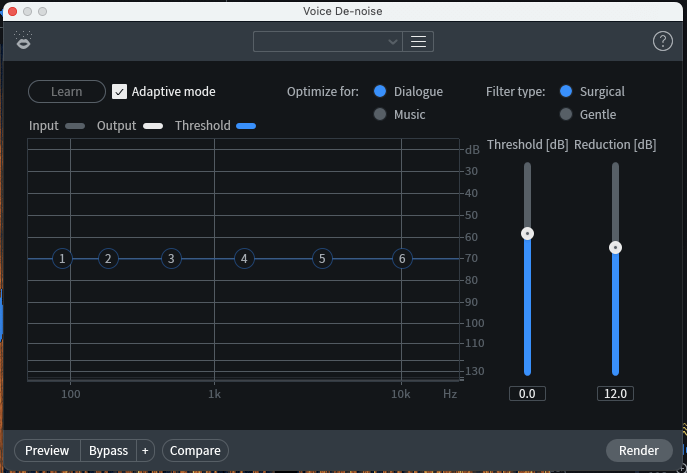
Task: Select the Gentle filter type
Action: (566, 115)
